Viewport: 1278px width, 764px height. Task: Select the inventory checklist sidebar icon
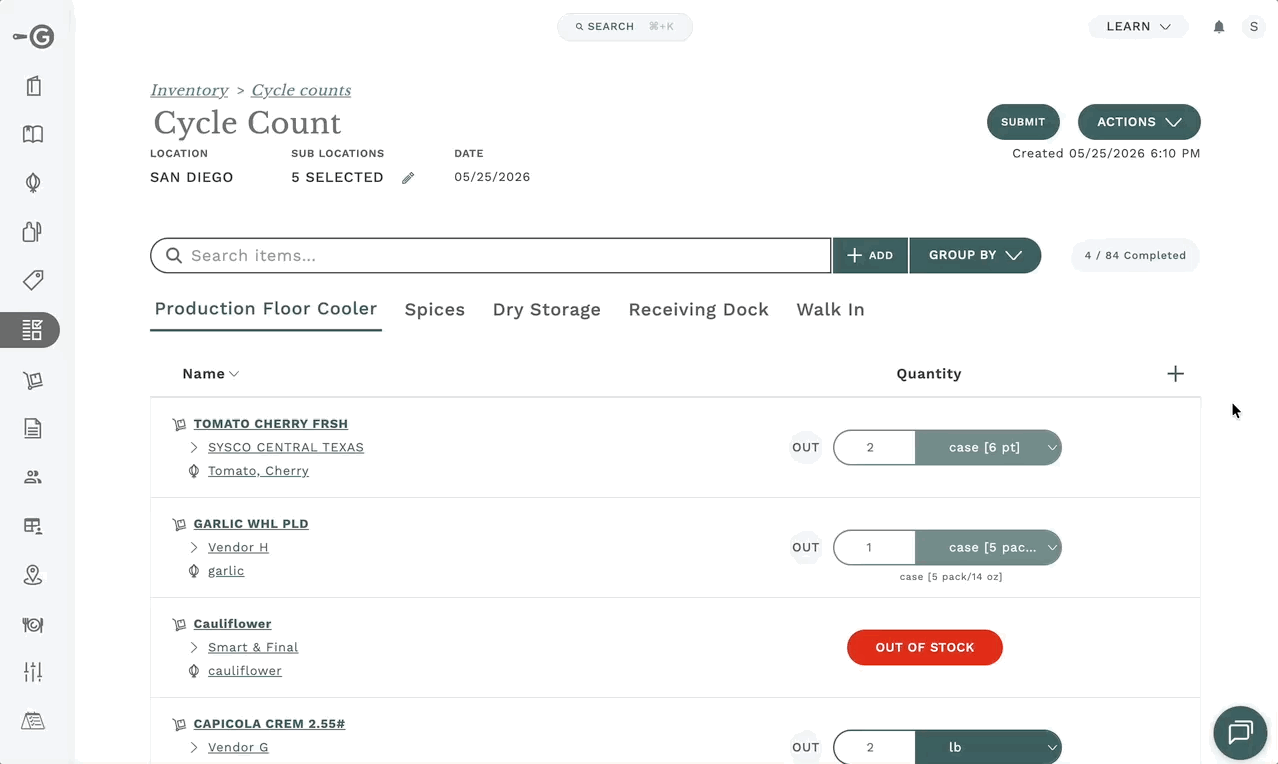pyautogui.click(x=32, y=329)
